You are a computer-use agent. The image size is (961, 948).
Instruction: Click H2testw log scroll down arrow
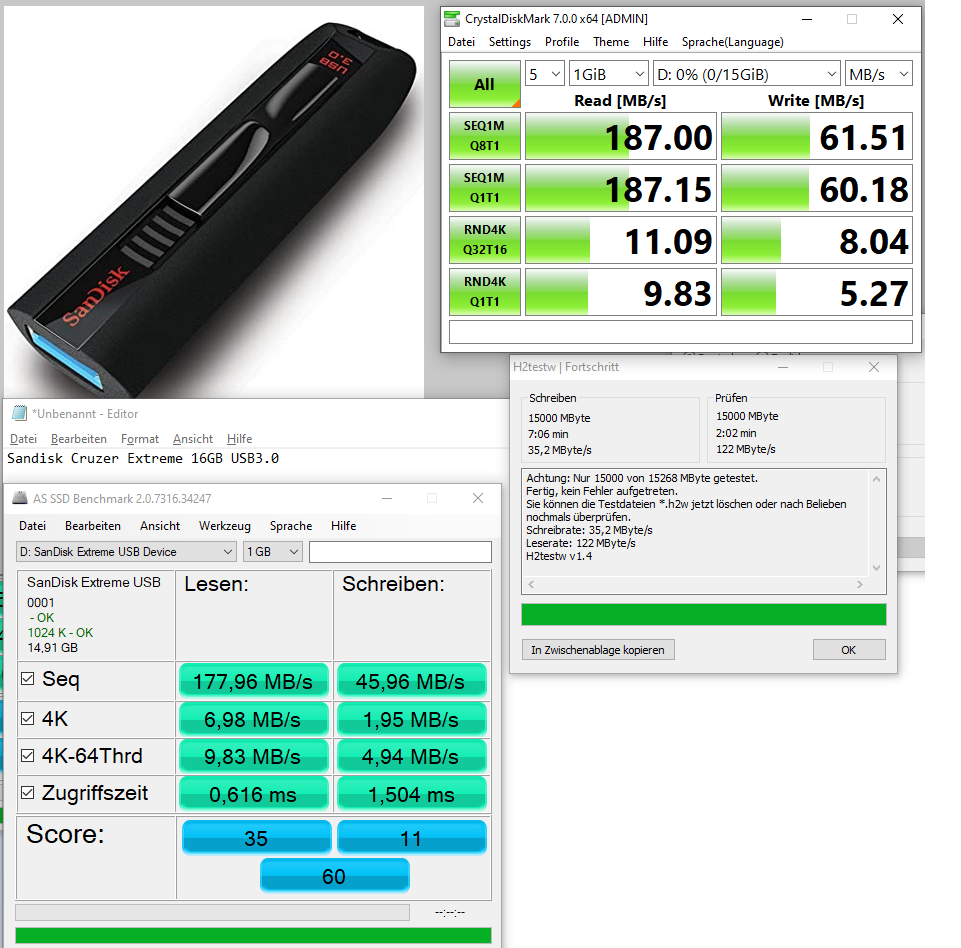[876, 567]
